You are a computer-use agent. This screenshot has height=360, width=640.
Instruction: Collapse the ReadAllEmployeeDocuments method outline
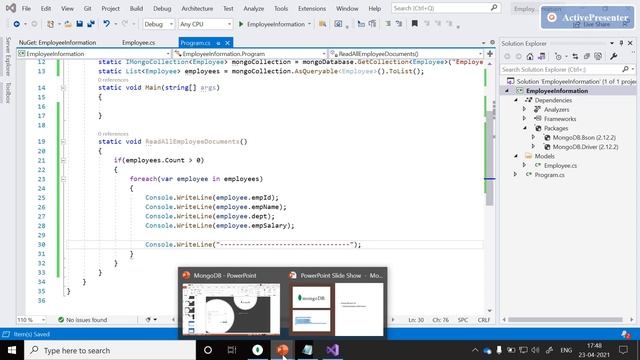[x=63, y=142]
